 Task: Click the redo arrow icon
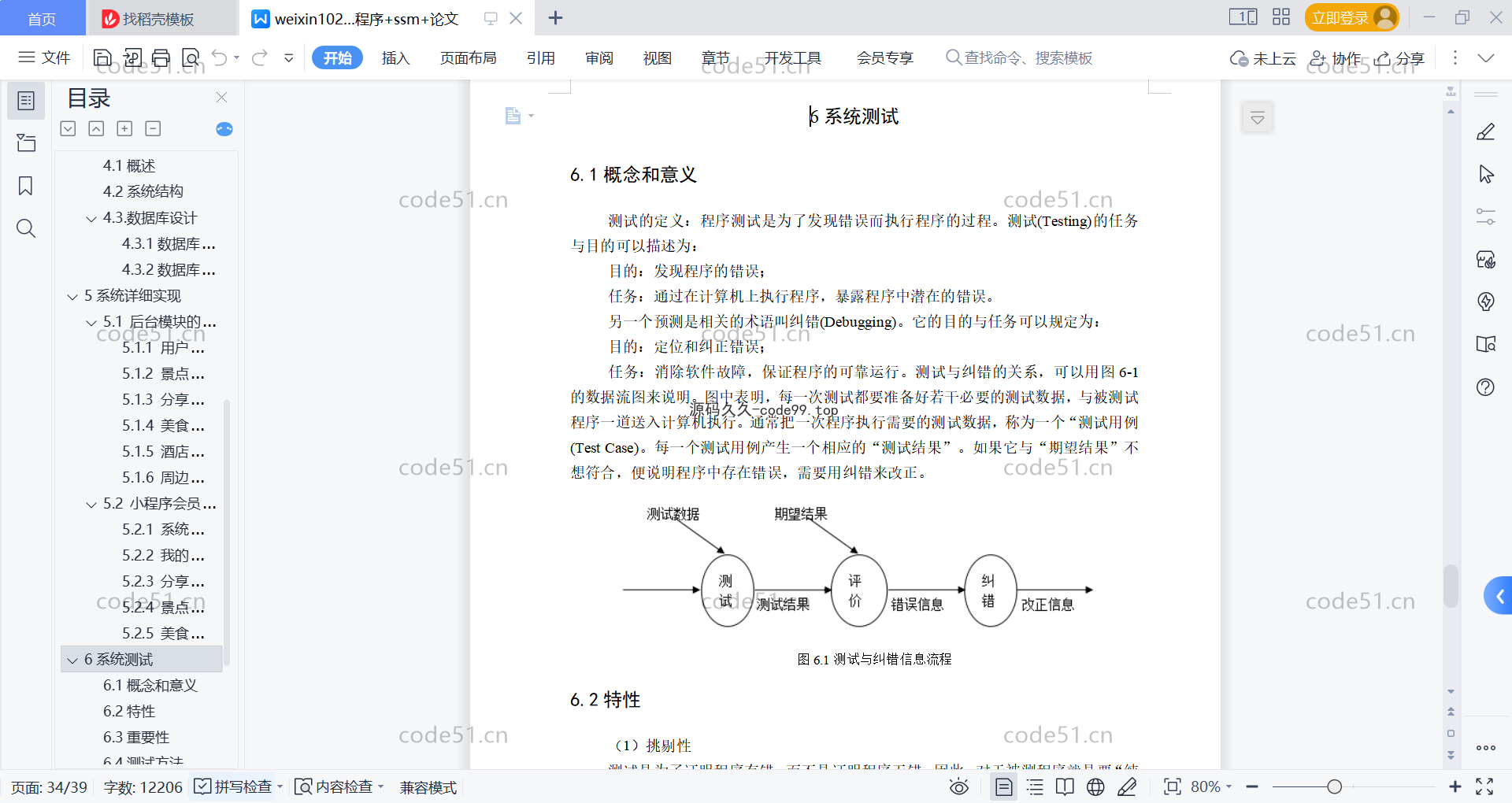[x=260, y=57]
